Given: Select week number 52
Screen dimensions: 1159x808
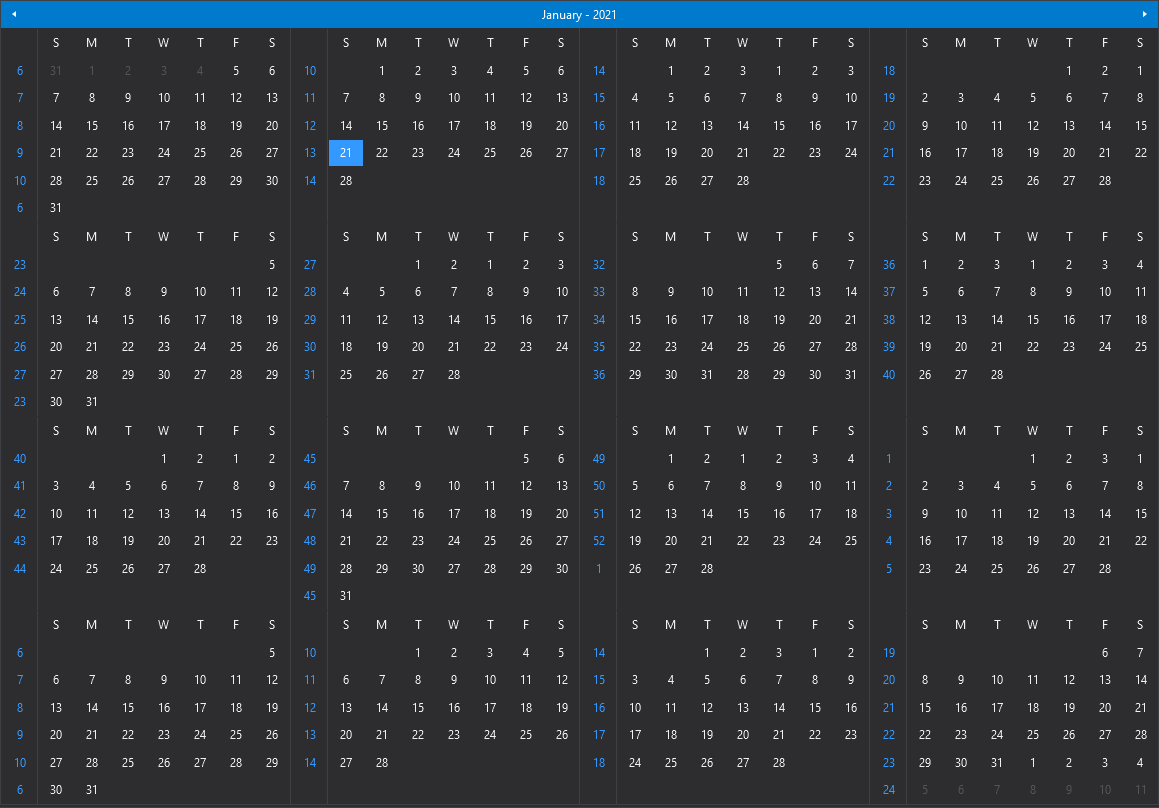Looking at the screenshot, I should click(599, 541).
